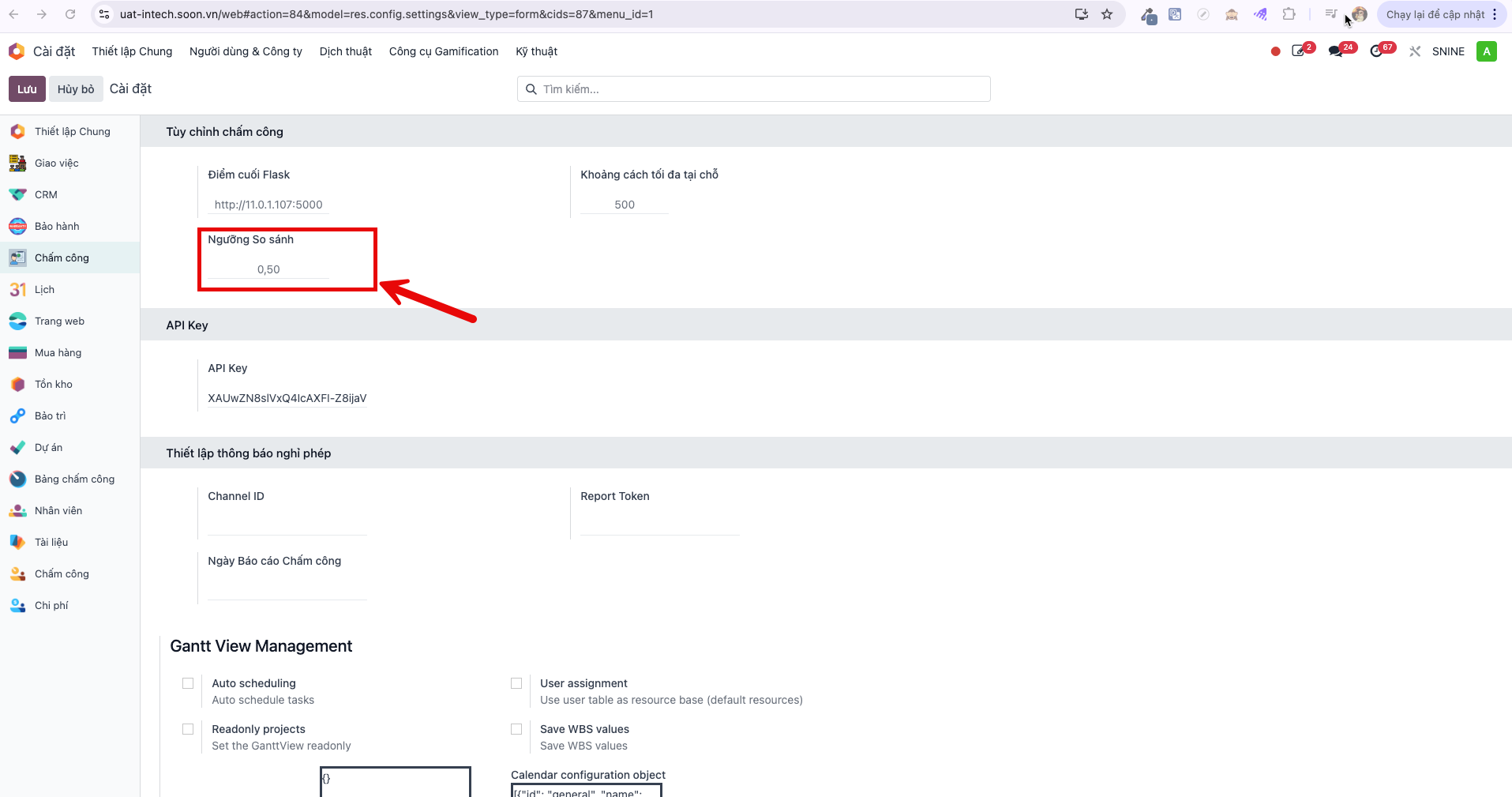Enable Auto scheduling checkbox
This screenshot has width=1512, height=797.
(188, 683)
